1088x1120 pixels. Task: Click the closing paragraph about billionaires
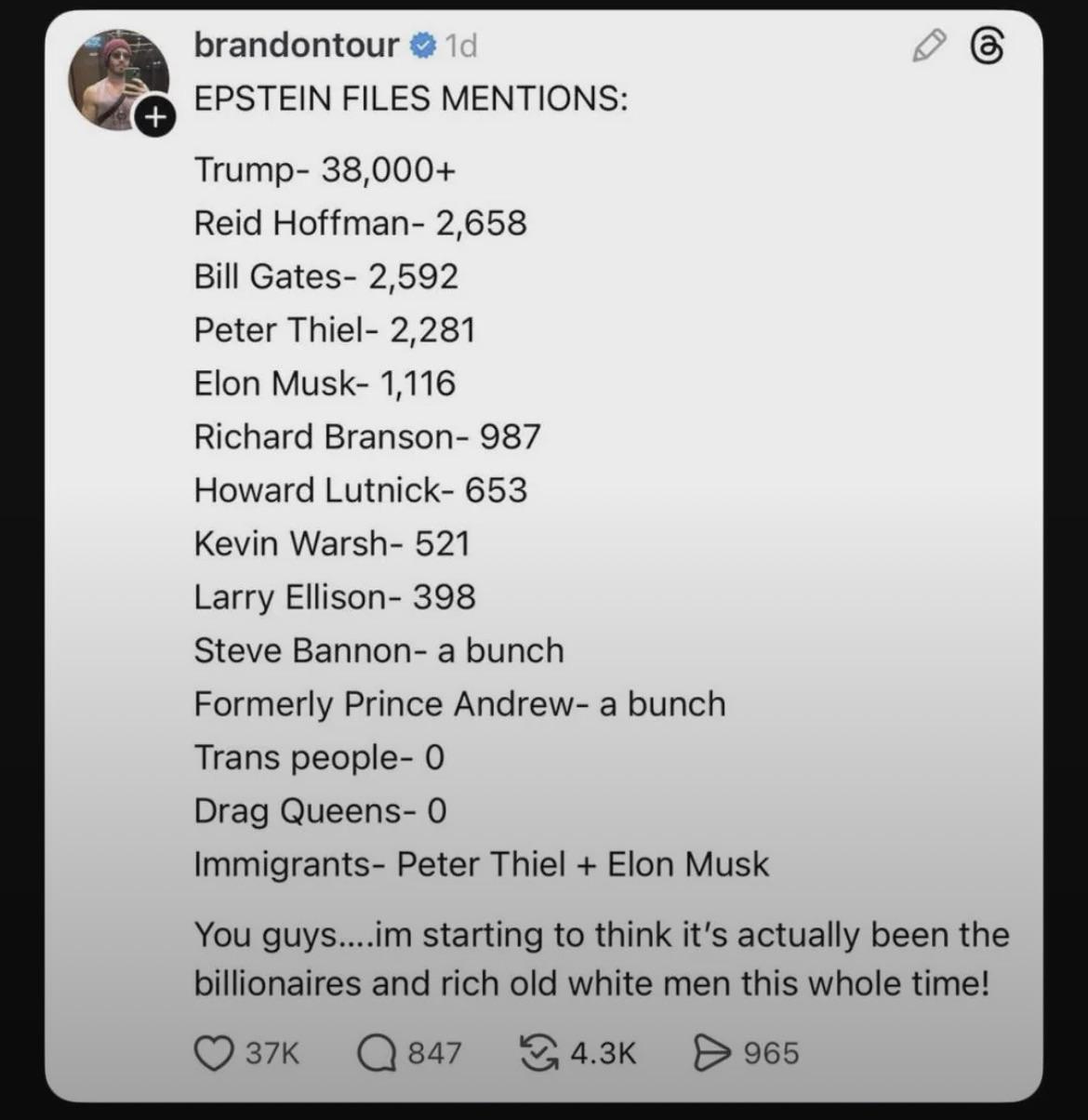coord(600,958)
